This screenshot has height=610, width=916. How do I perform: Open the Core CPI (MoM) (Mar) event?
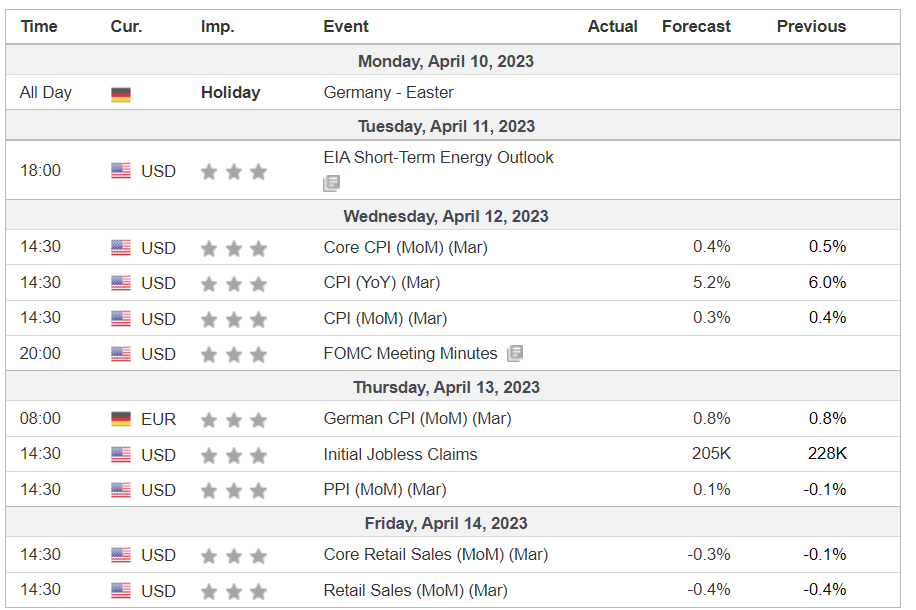pos(405,247)
